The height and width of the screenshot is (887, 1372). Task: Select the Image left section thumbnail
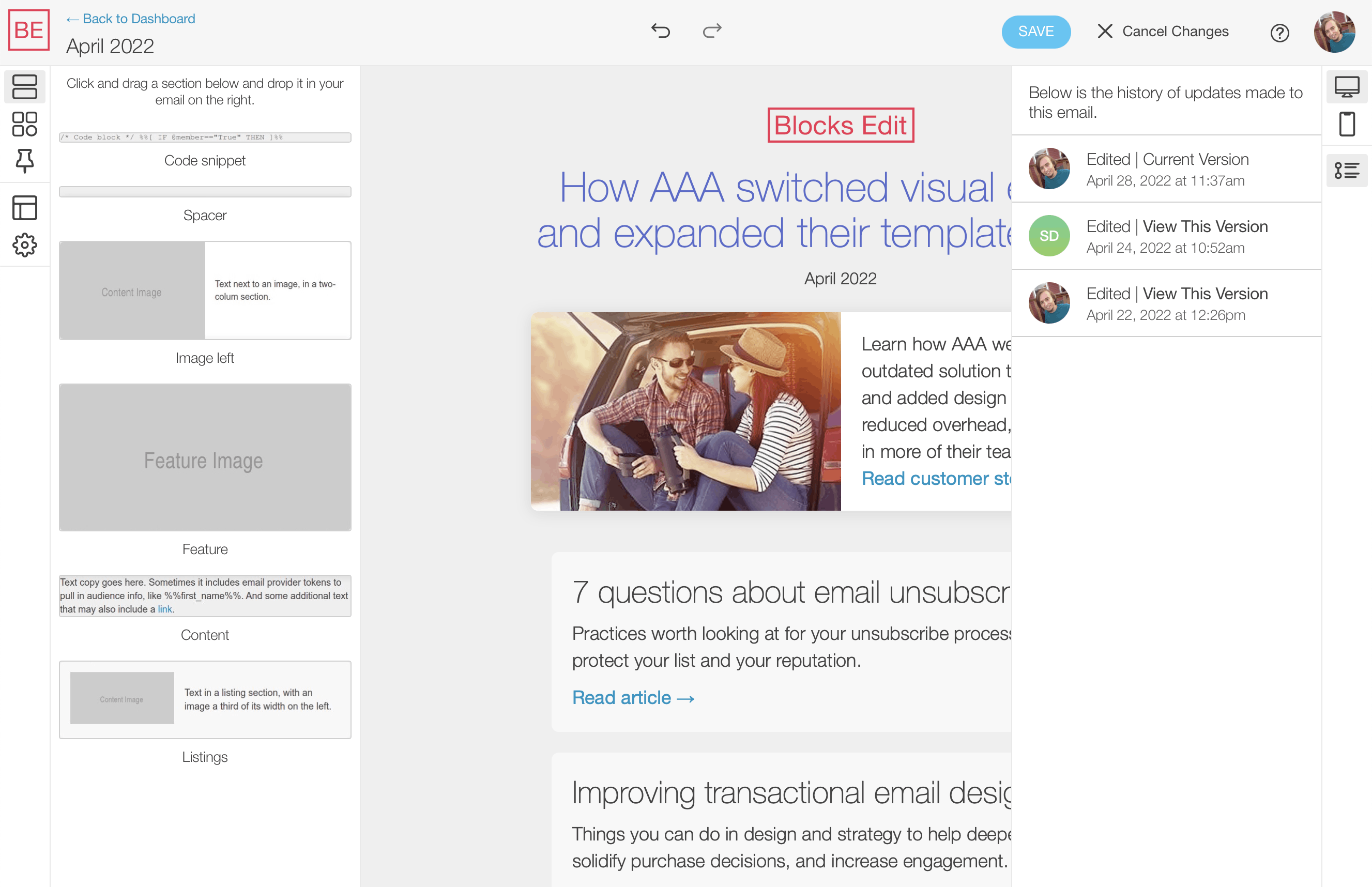pos(205,290)
